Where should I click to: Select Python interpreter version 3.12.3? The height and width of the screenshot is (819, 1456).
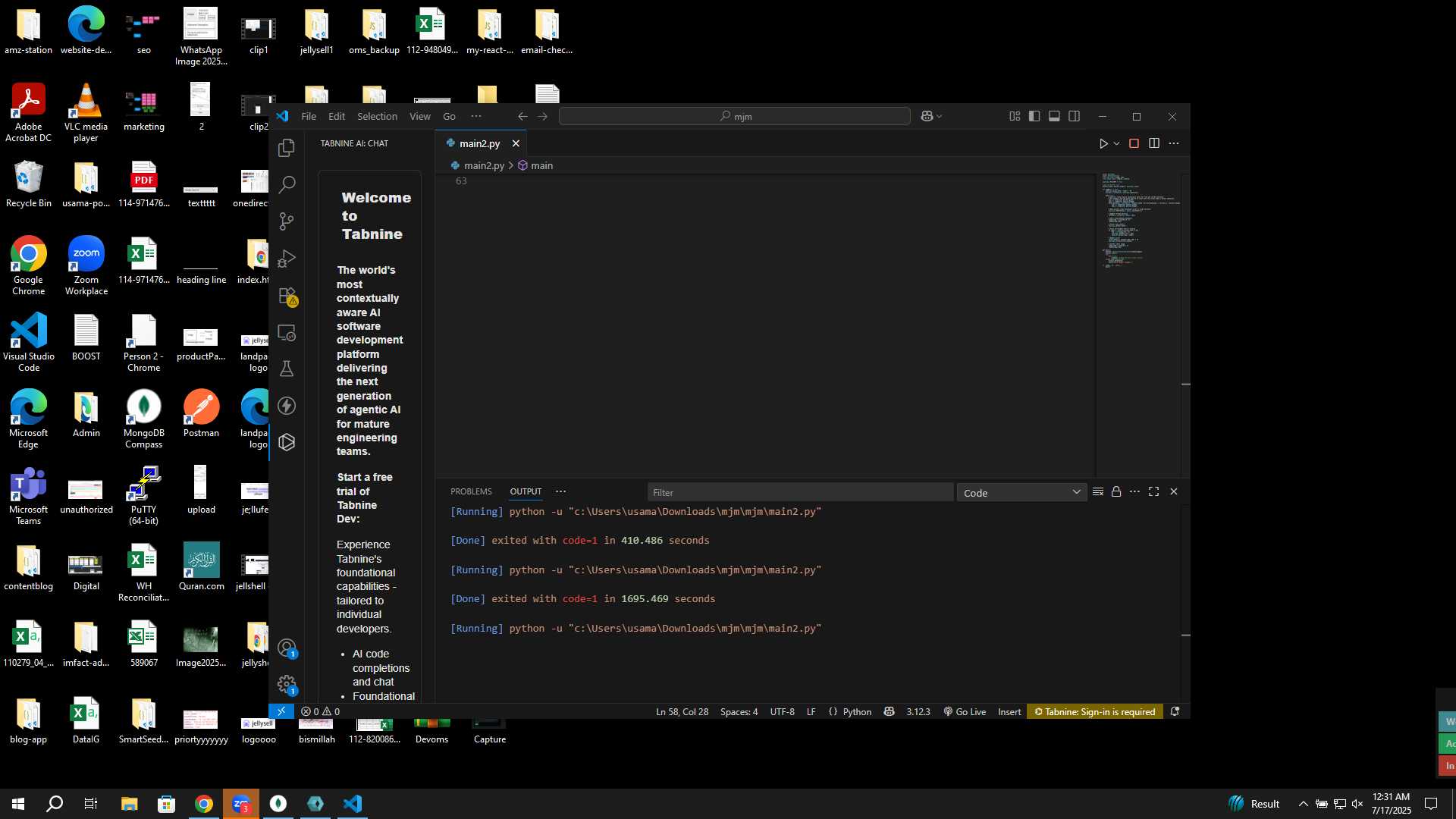[x=918, y=712]
